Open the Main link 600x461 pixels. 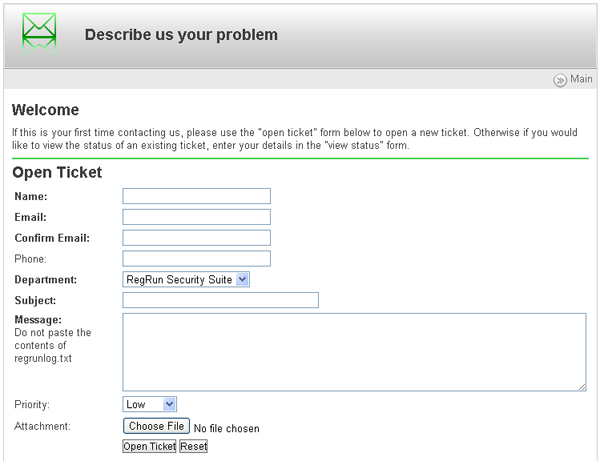(x=581, y=80)
